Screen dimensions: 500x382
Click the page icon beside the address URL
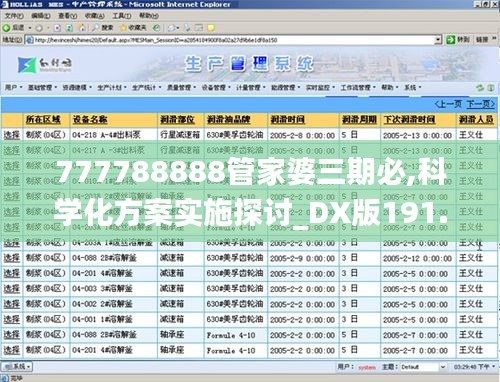click(29, 40)
